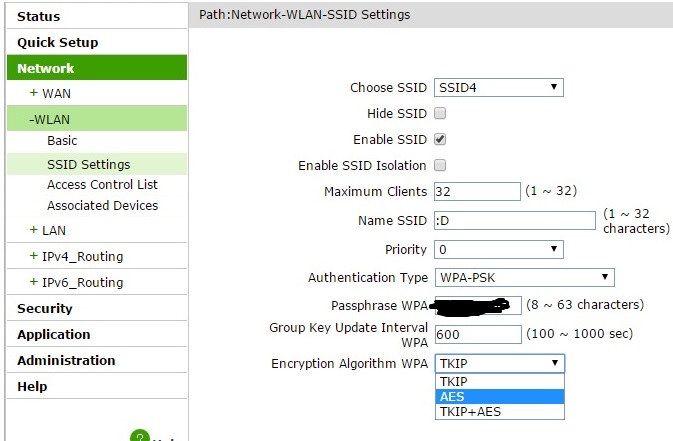The image size is (673, 441).
Task: Open the Security menu section
Action: [45, 308]
